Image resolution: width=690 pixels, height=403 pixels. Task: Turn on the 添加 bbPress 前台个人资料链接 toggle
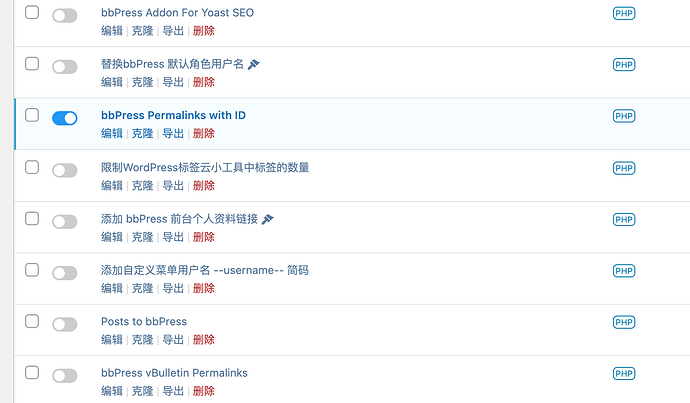coord(65,221)
